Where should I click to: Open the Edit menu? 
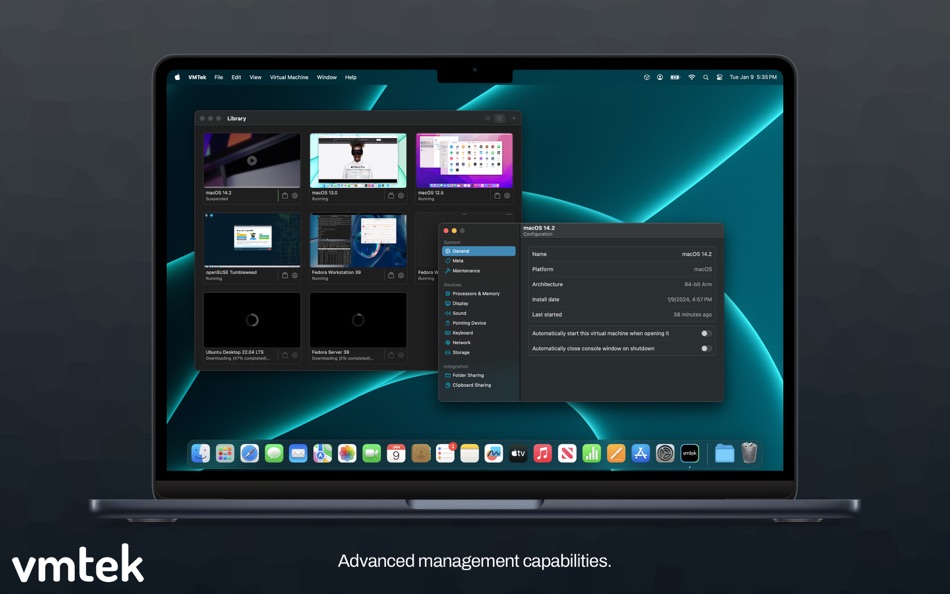[x=236, y=77]
